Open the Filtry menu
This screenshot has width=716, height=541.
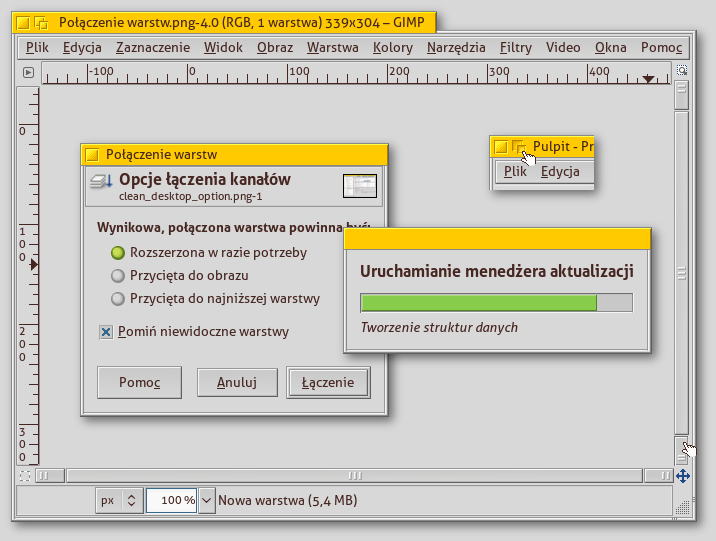pos(516,47)
